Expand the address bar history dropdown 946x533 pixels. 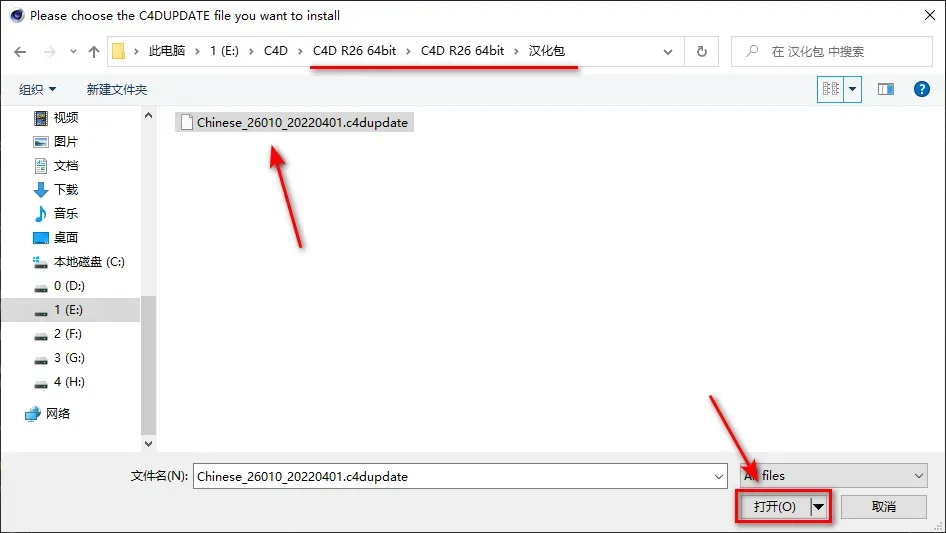click(x=668, y=52)
